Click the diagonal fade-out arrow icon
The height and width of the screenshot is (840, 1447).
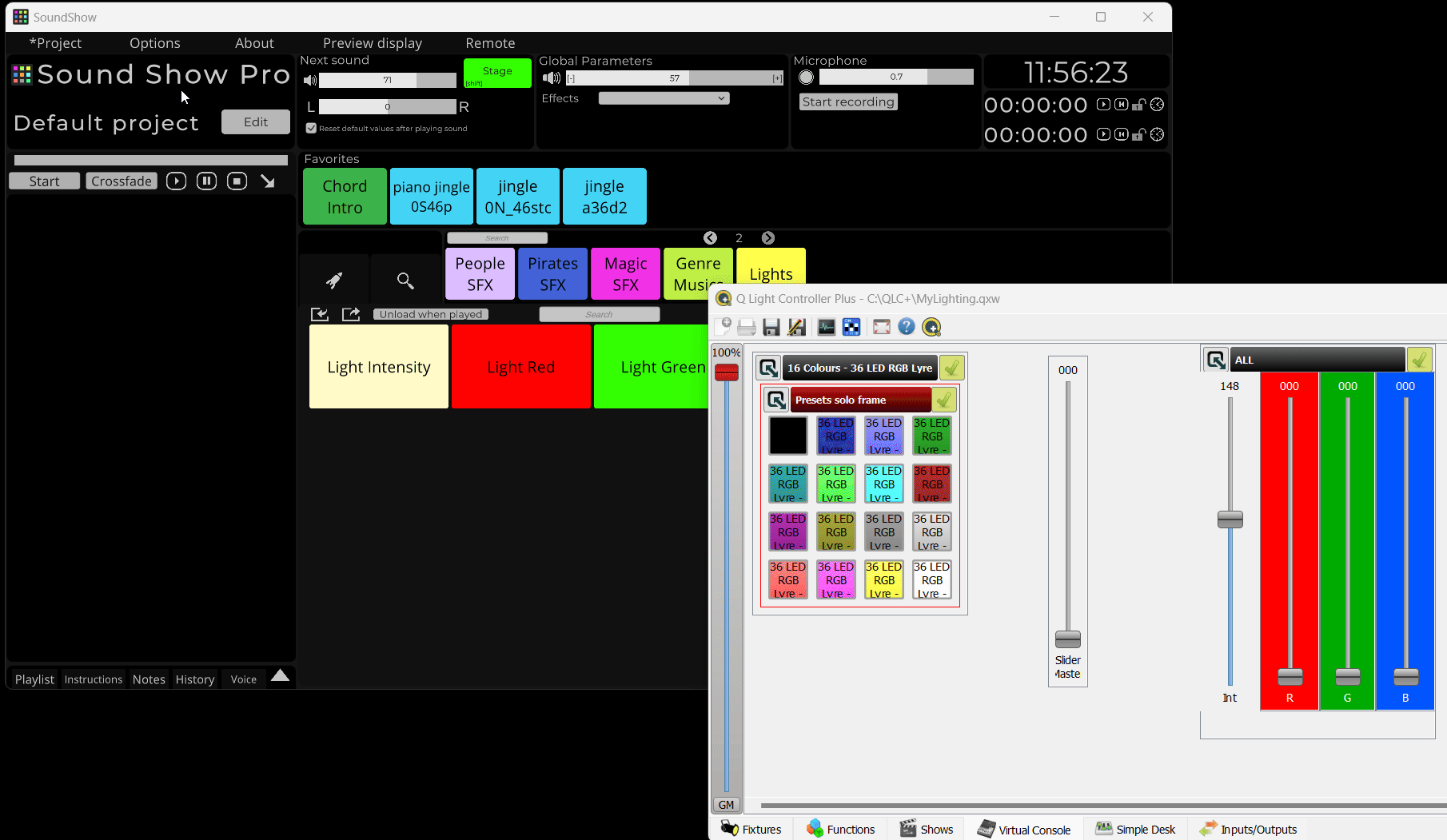click(x=268, y=181)
